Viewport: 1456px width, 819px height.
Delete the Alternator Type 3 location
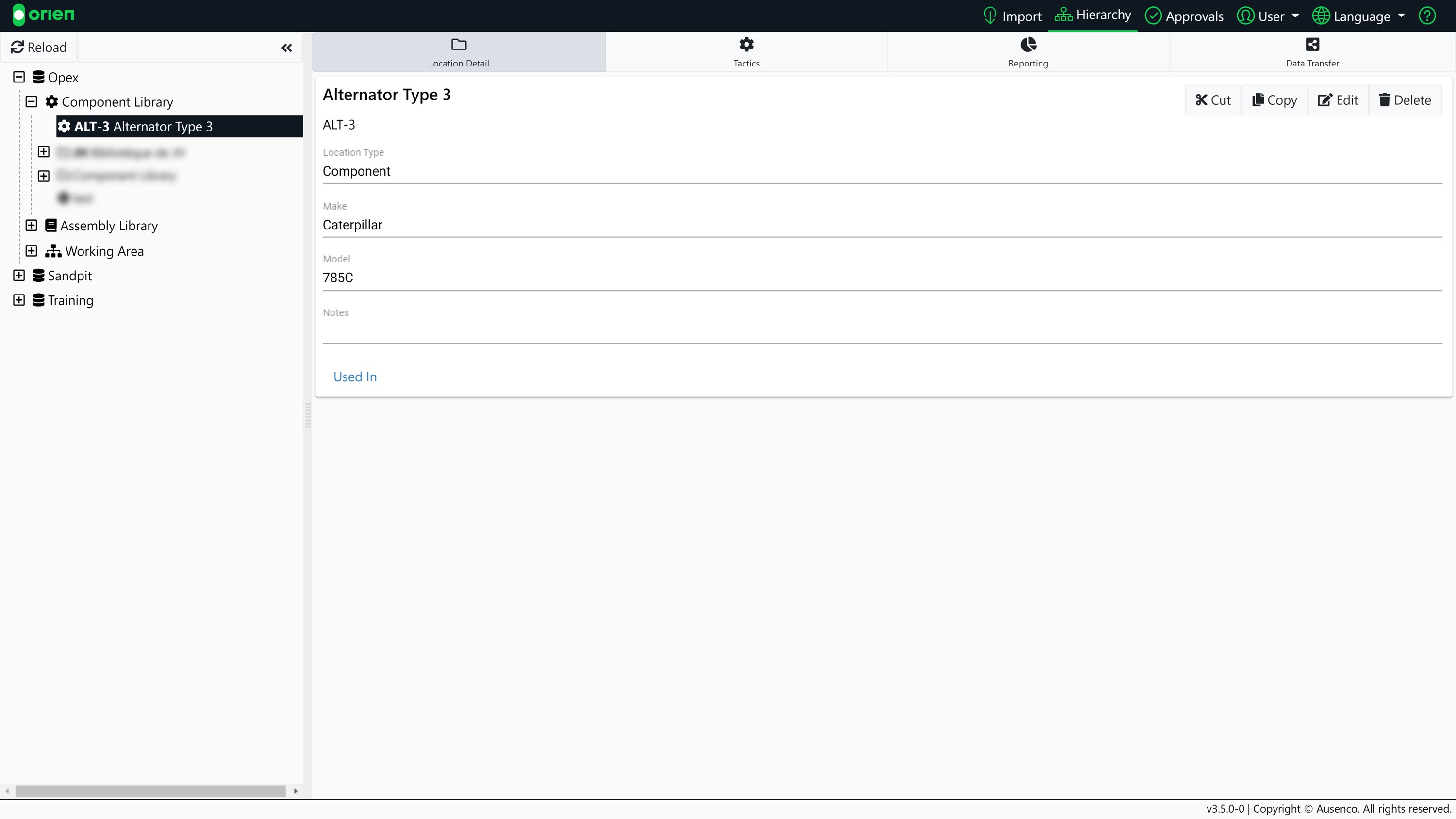(1405, 100)
